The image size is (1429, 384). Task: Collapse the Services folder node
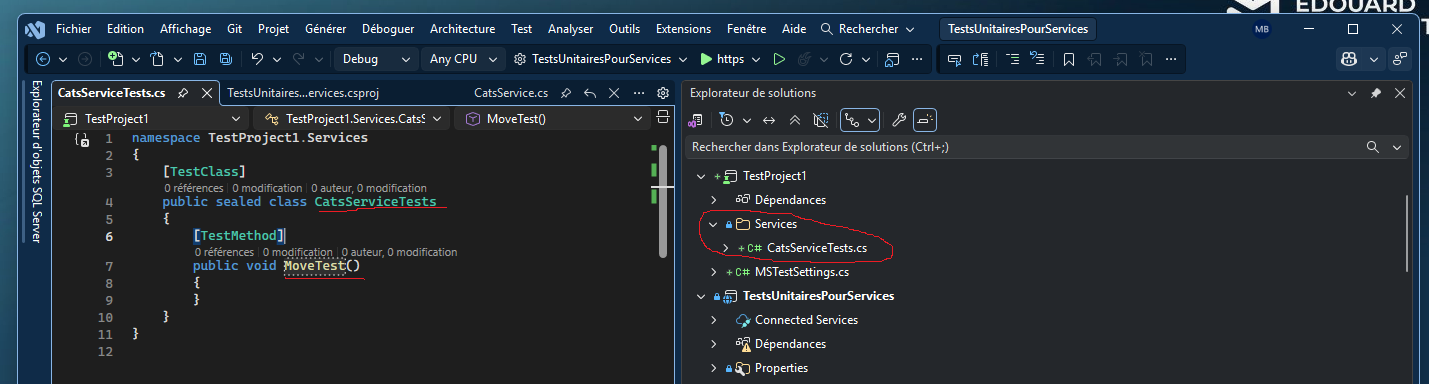[713, 224]
